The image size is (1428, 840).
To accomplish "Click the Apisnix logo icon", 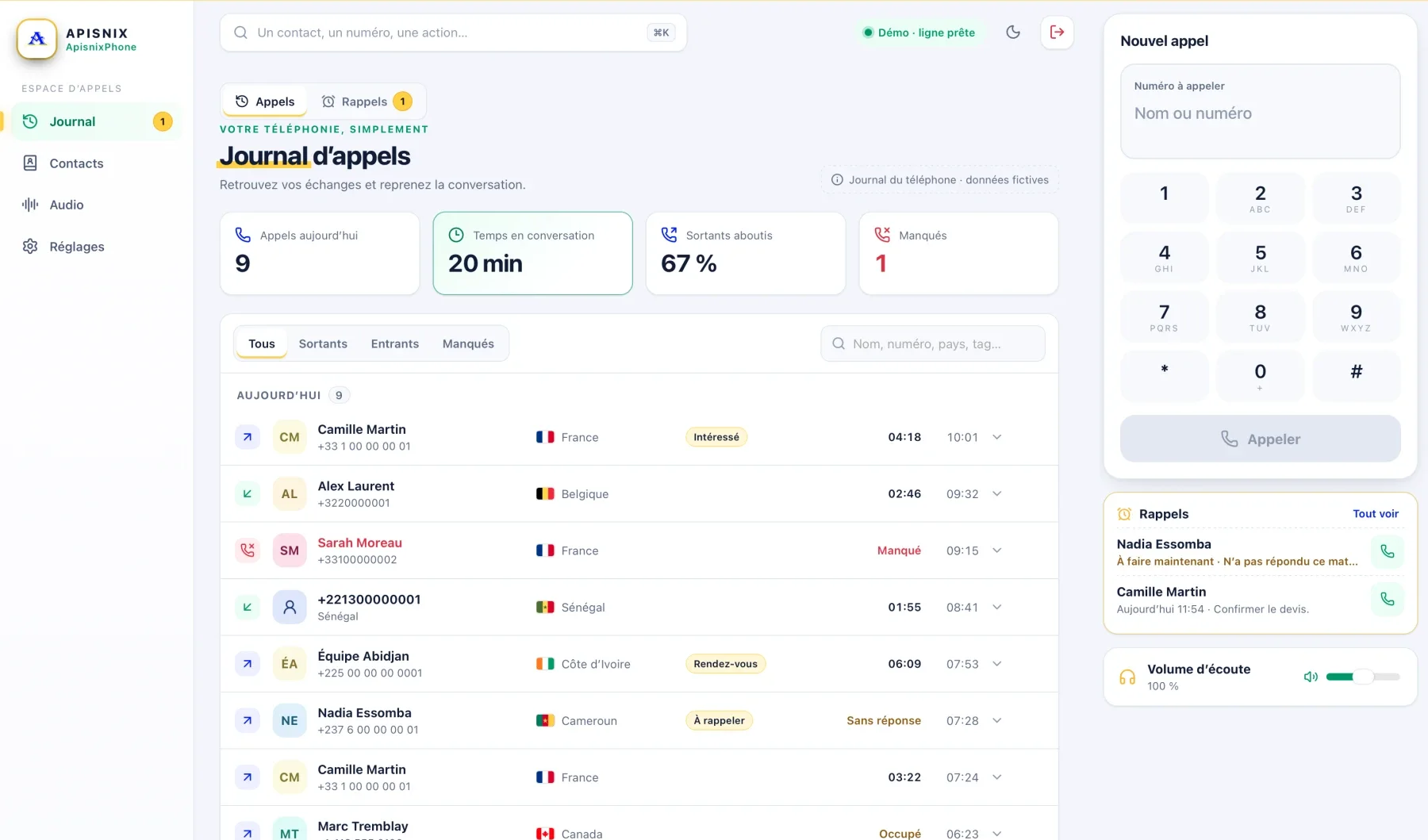I will tap(37, 39).
